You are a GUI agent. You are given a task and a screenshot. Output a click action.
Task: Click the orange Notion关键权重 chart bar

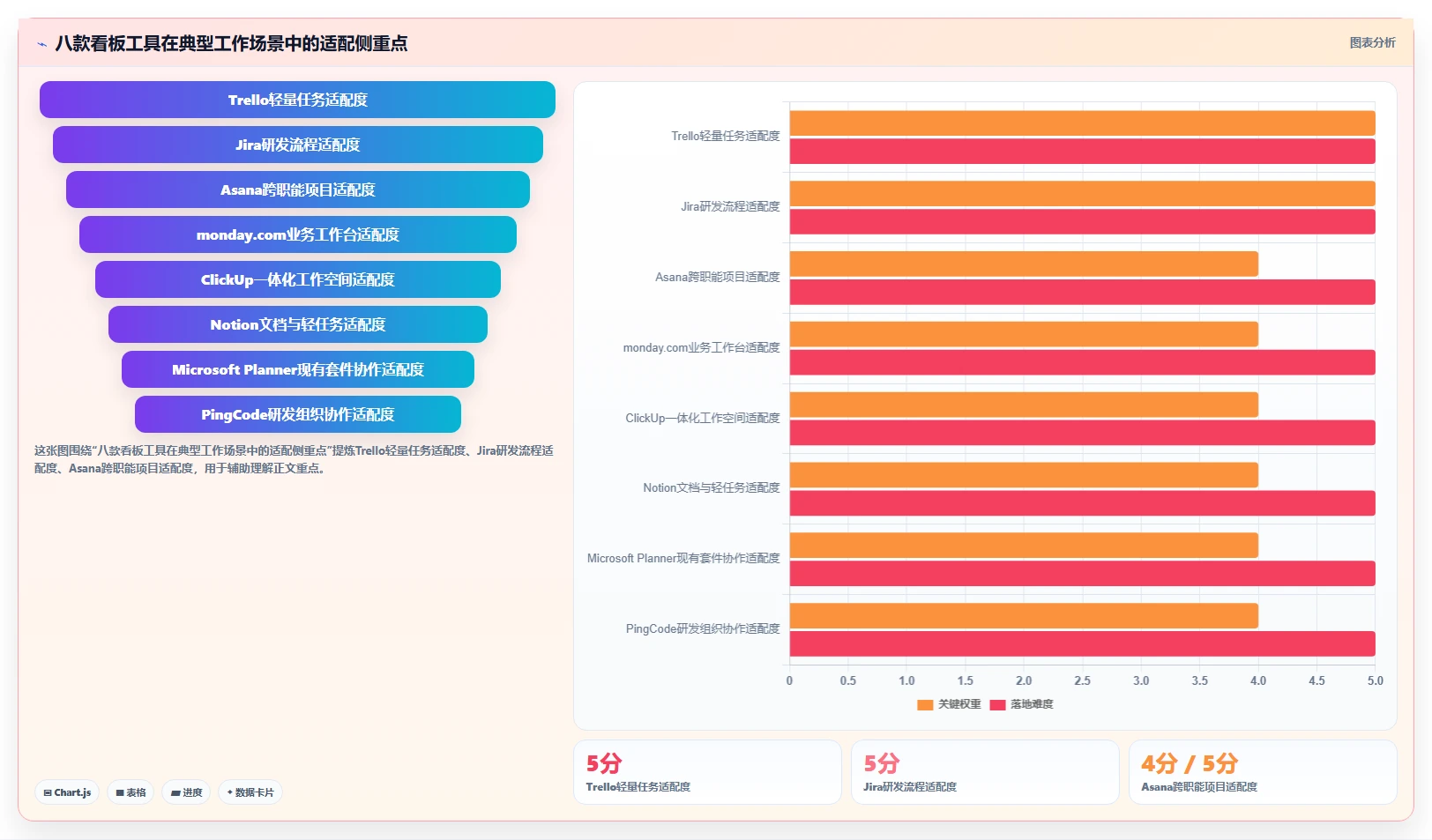(x=1024, y=475)
